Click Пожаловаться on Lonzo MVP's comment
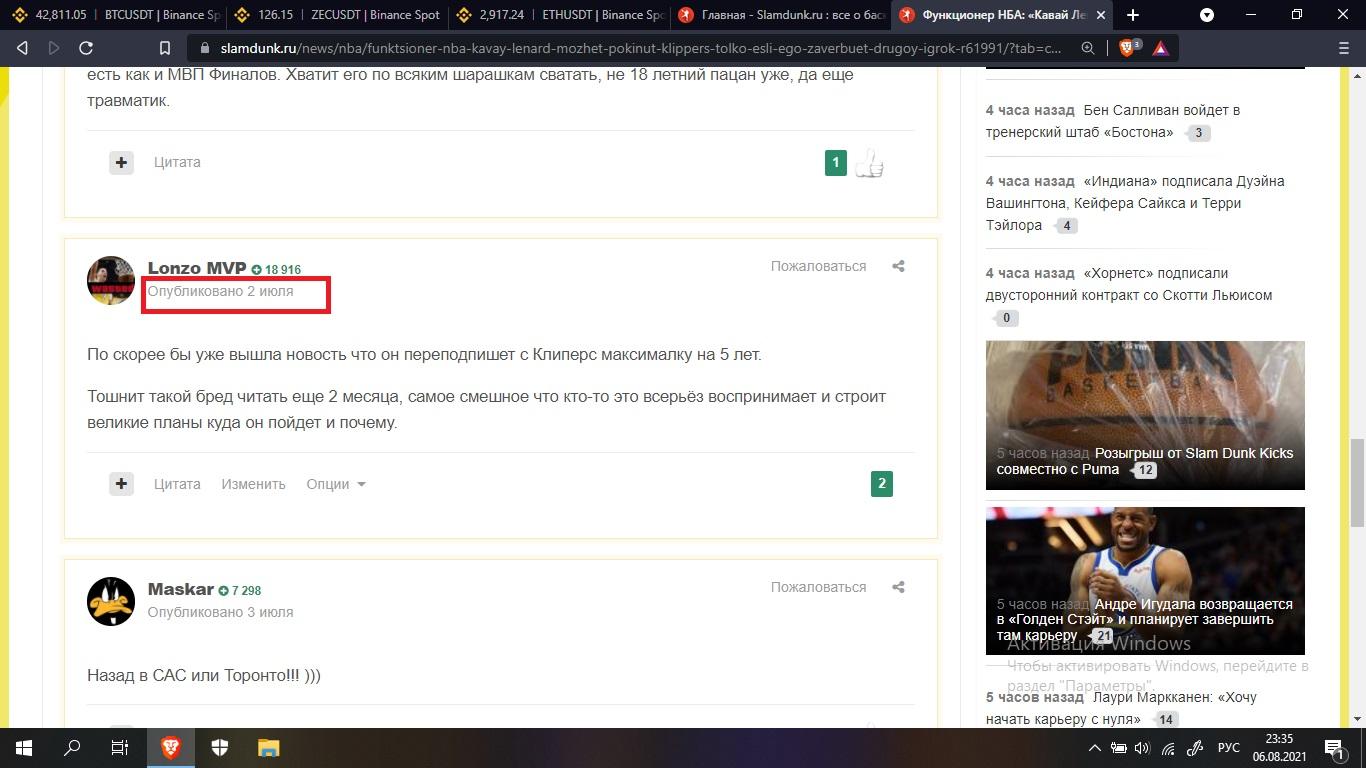Screen dimensions: 1366x768 click(818, 266)
